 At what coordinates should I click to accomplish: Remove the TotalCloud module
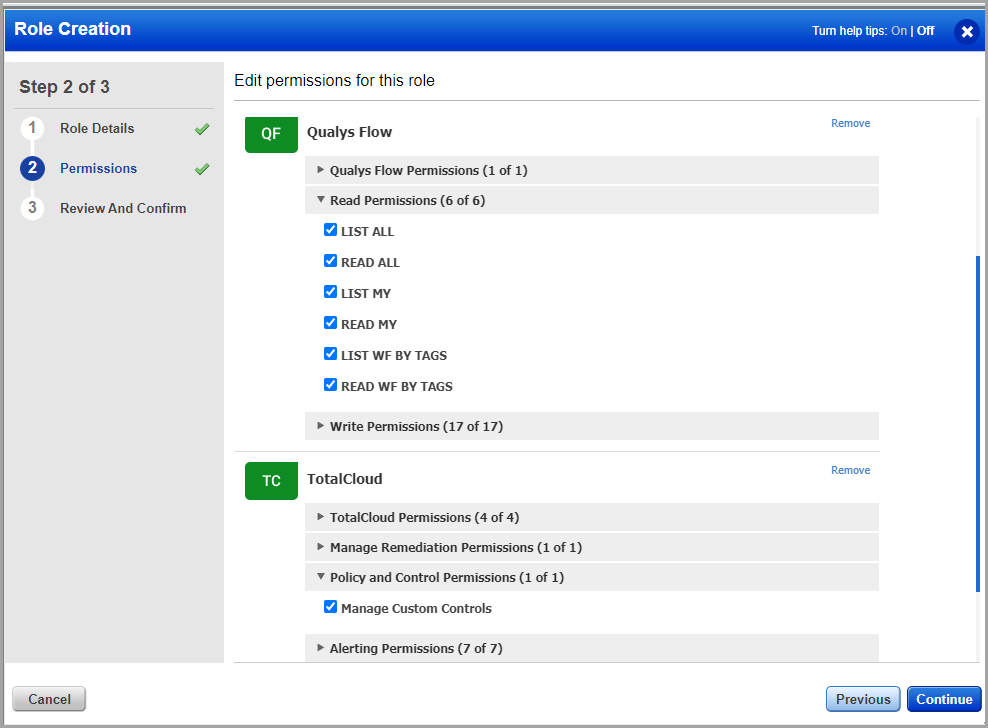coord(850,470)
